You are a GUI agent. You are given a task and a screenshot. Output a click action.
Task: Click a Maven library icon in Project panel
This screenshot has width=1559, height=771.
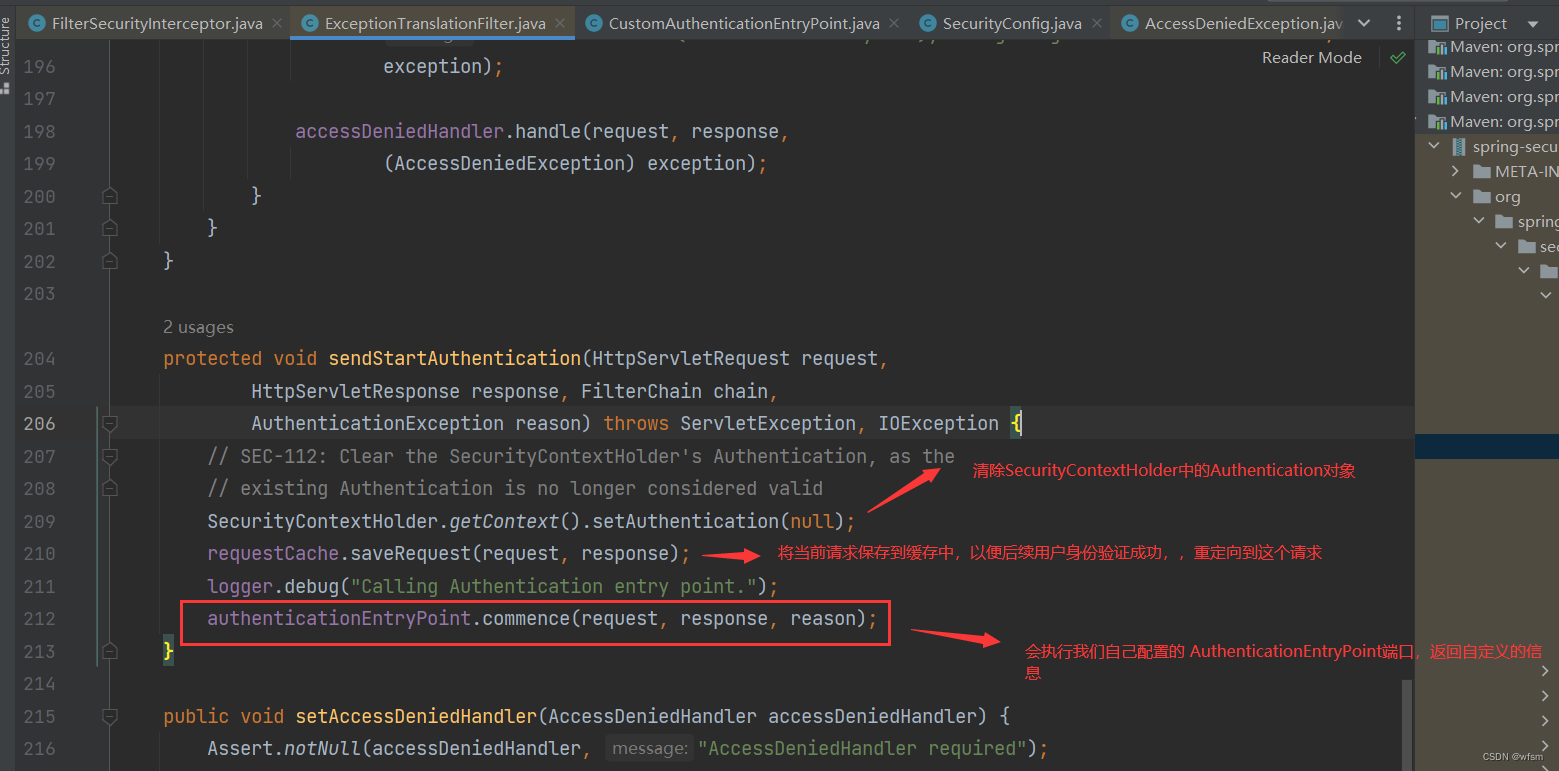[1437, 47]
